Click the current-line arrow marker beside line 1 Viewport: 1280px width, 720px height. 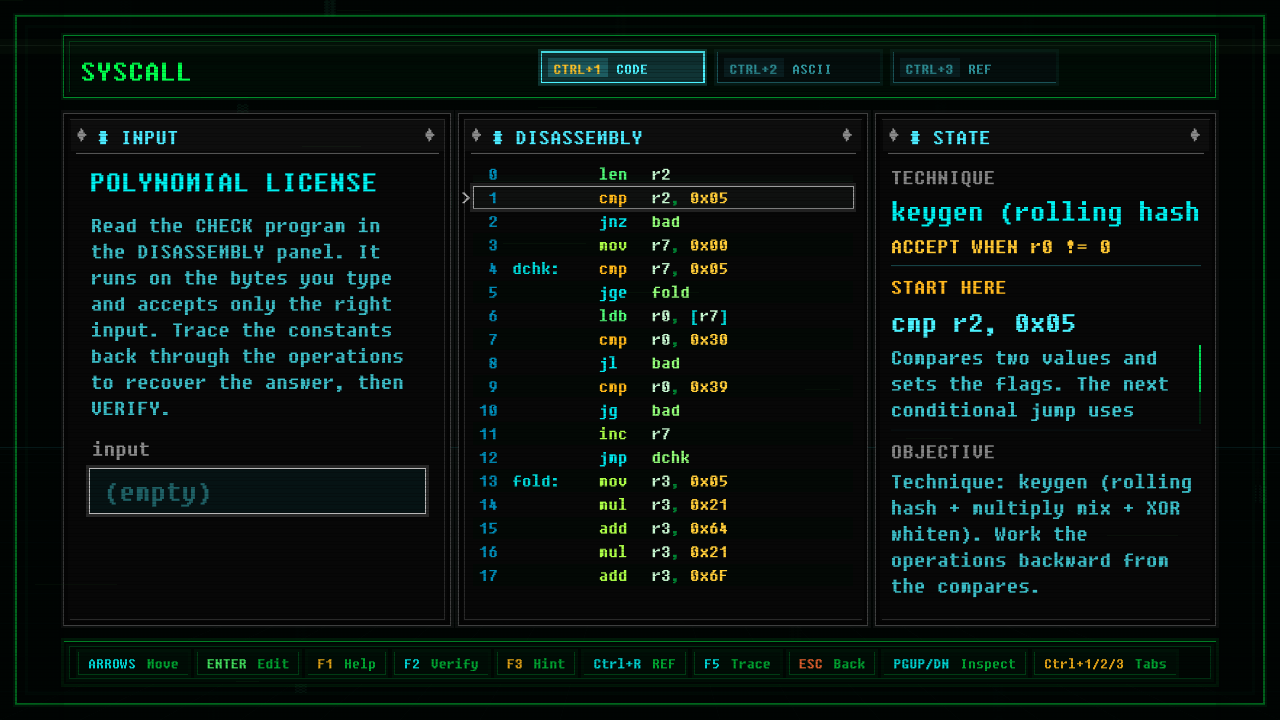466,198
